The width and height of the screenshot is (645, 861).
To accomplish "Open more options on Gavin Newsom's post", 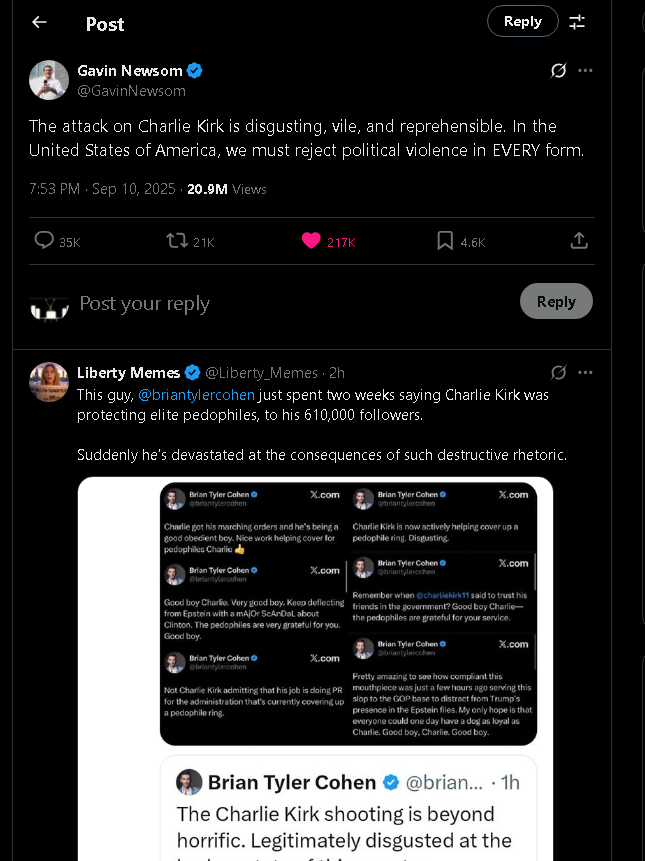I will pos(586,70).
